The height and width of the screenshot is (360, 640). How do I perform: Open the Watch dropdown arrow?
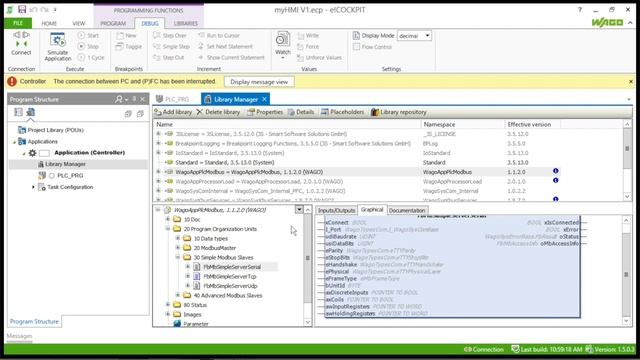283,58
